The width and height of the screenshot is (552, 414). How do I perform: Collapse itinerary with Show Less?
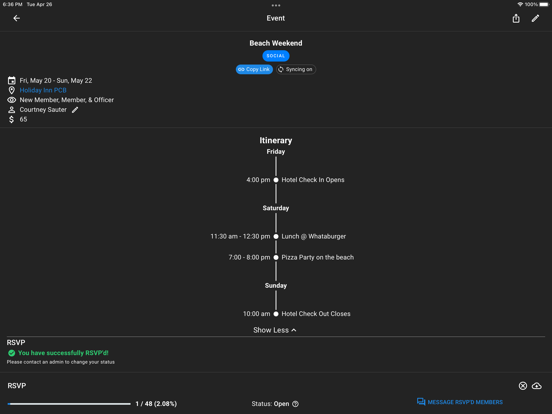pyautogui.click(x=275, y=330)
